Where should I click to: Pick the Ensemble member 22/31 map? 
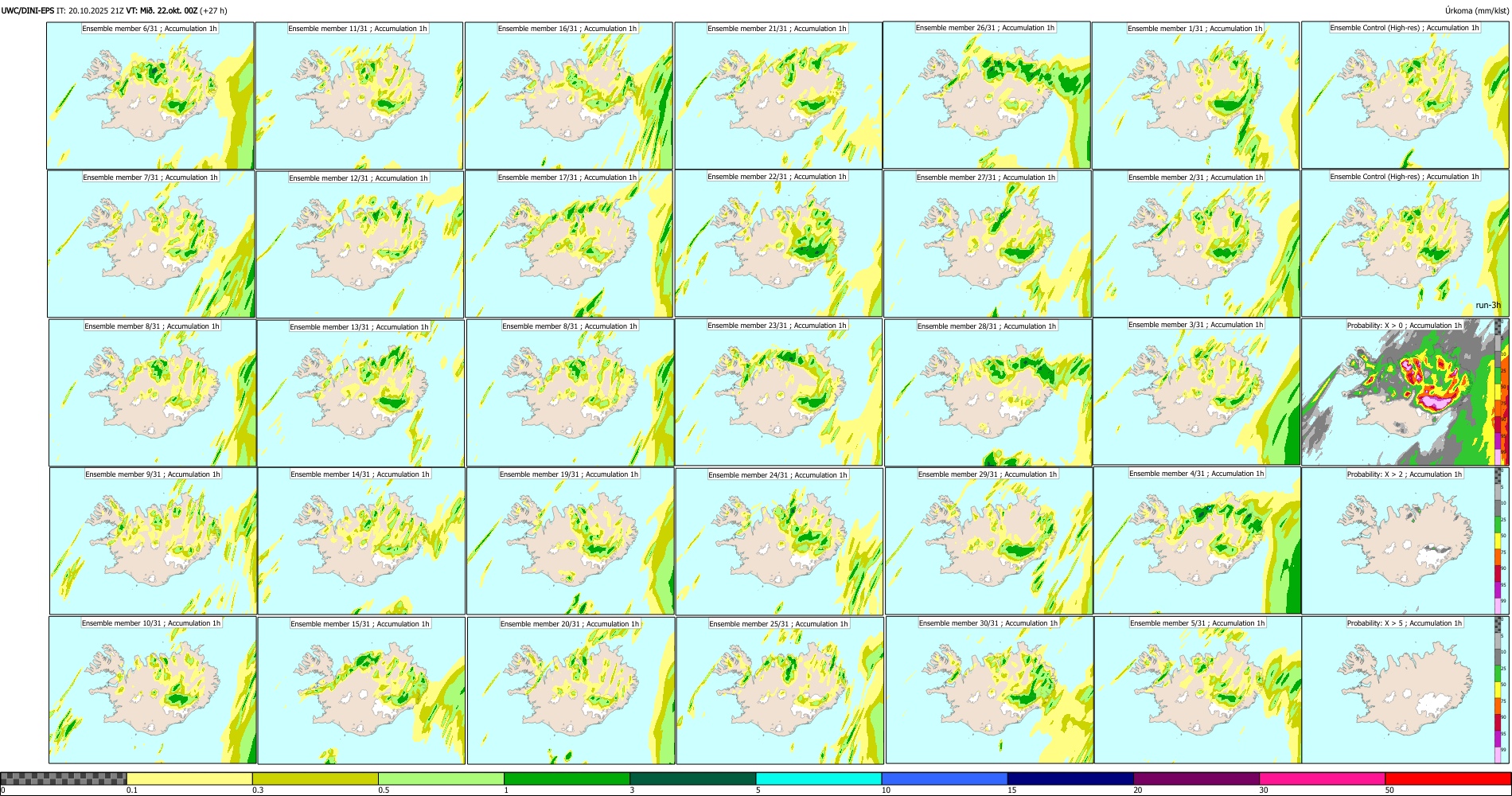(x=778, y=244)
